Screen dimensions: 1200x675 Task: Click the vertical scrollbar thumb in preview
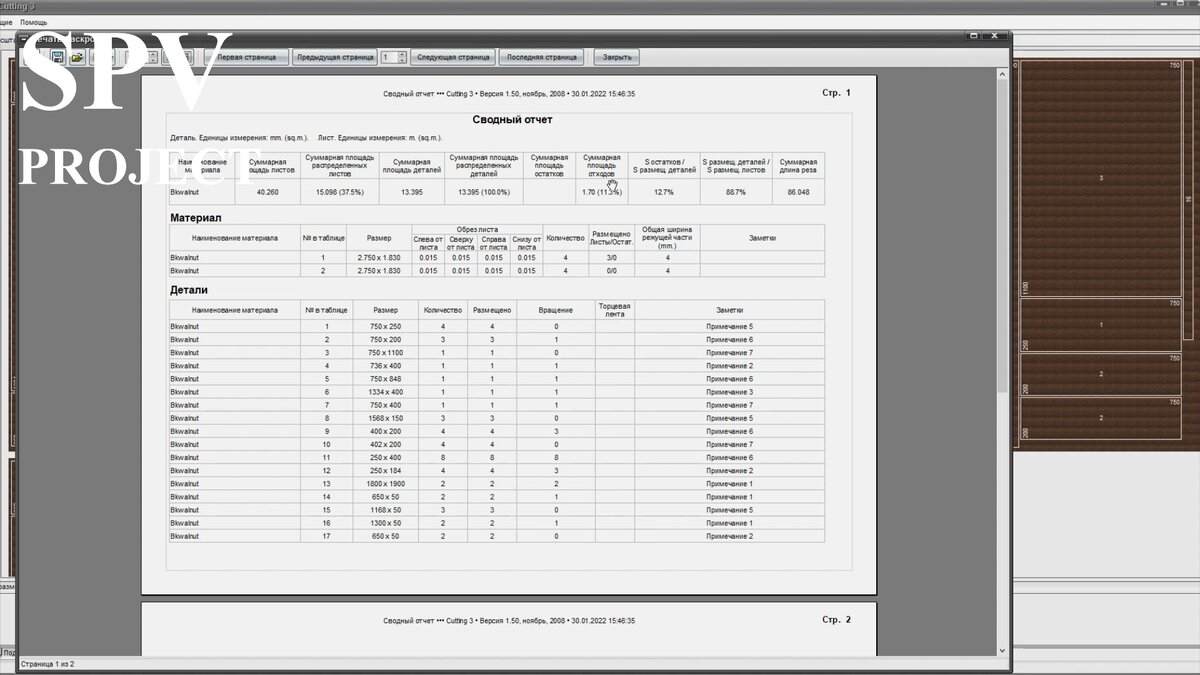(x=1004, y=235)
